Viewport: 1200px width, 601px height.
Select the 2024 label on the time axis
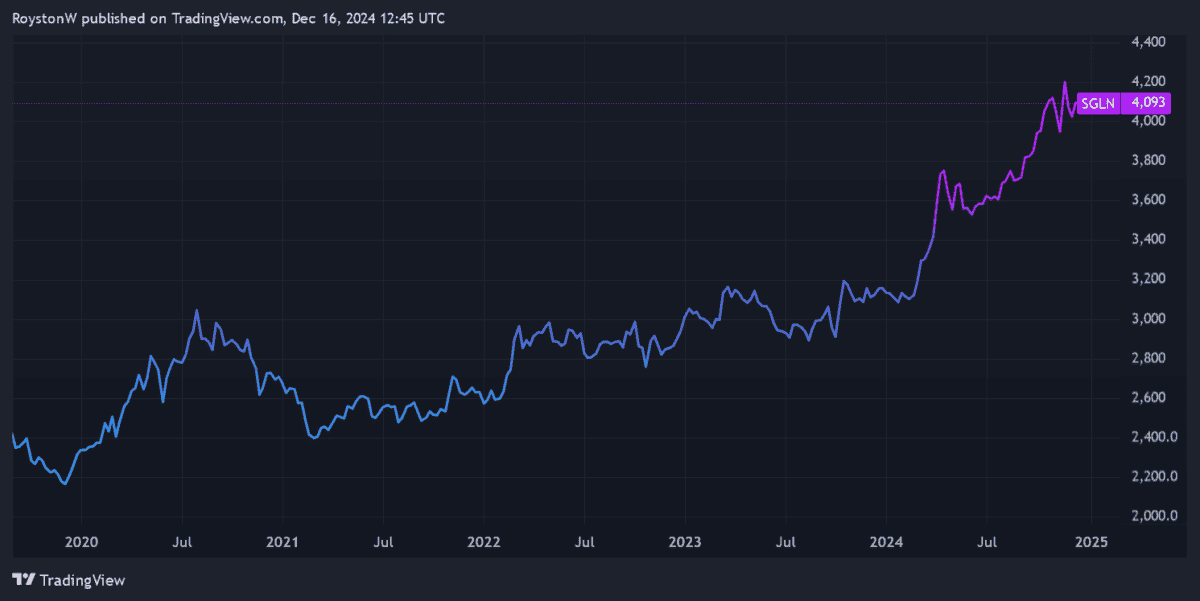[x=887, y=542]
